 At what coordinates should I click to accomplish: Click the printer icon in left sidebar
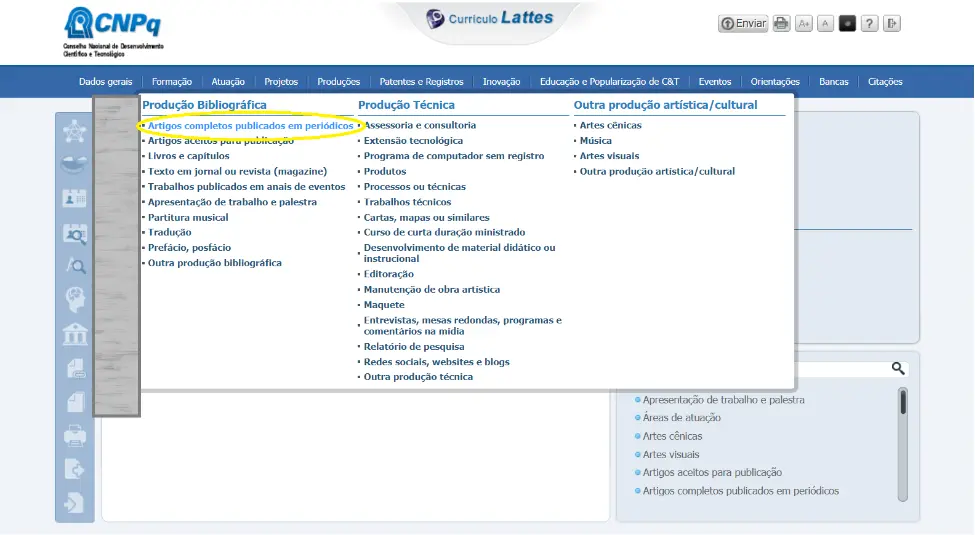(x=75, y=435)
